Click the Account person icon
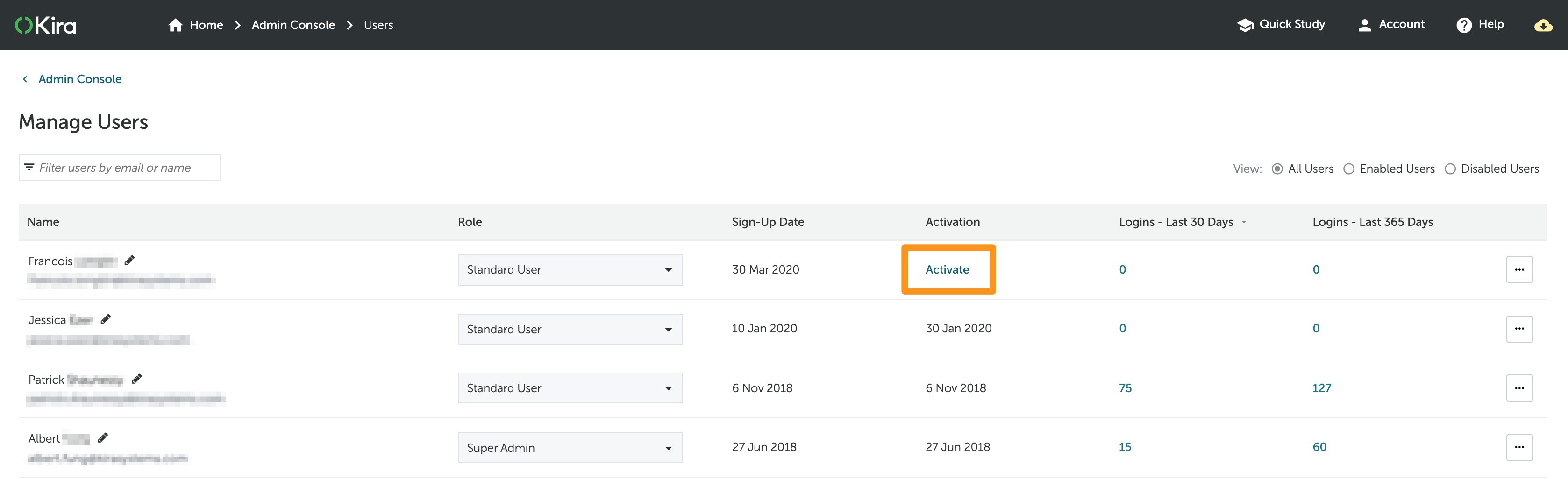This screenshot has width=1568, height=479. coord(1364,25)
